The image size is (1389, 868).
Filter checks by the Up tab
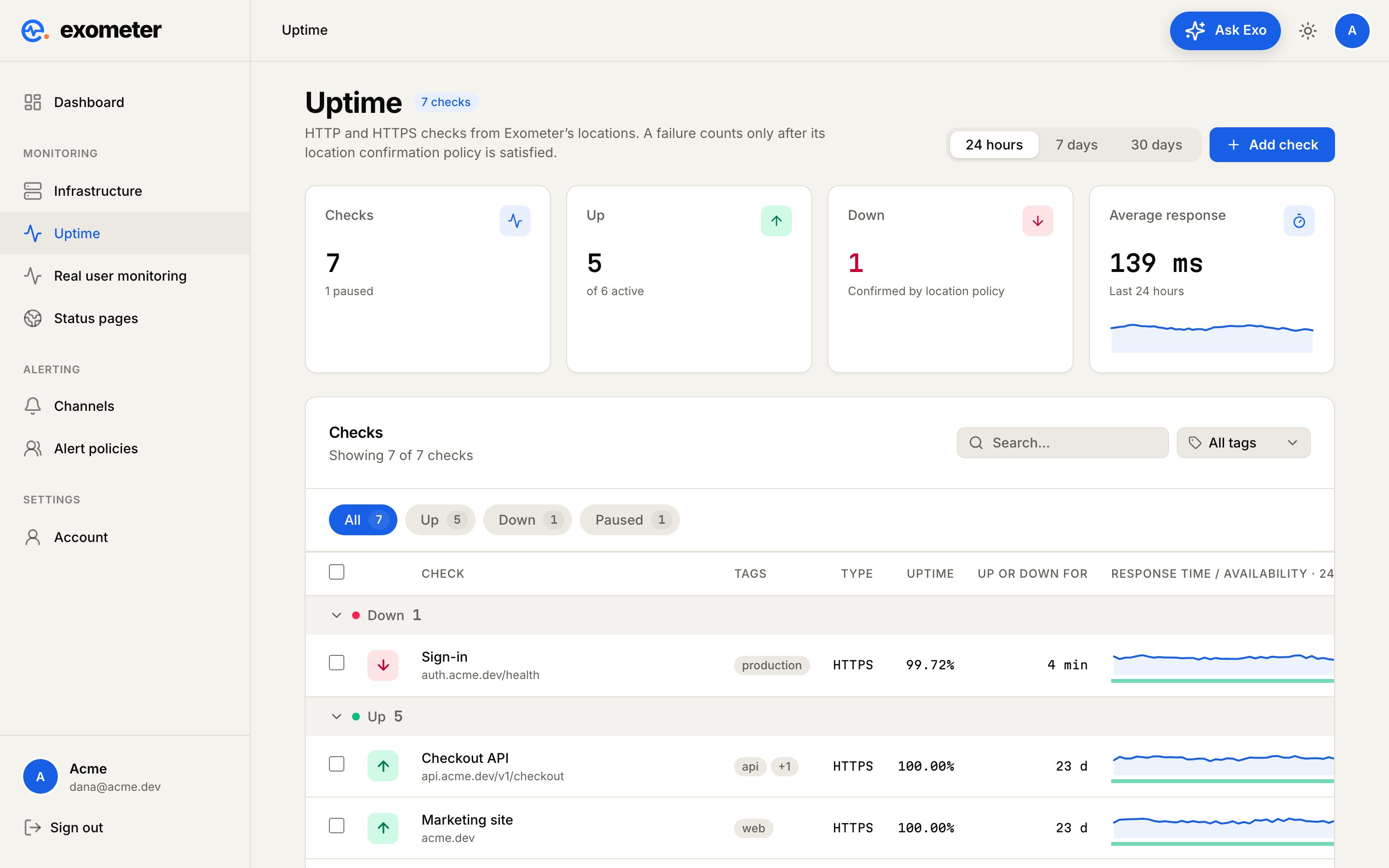[440, 519]
